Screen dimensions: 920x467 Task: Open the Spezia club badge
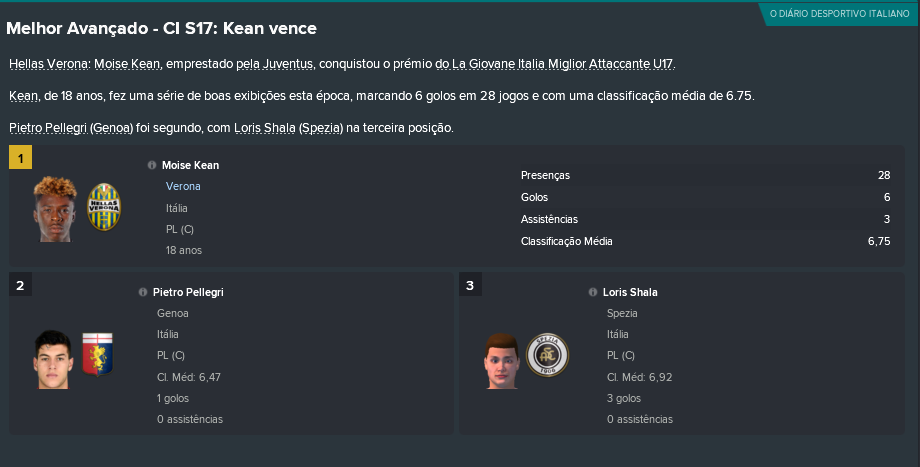[x=547, y=355]
